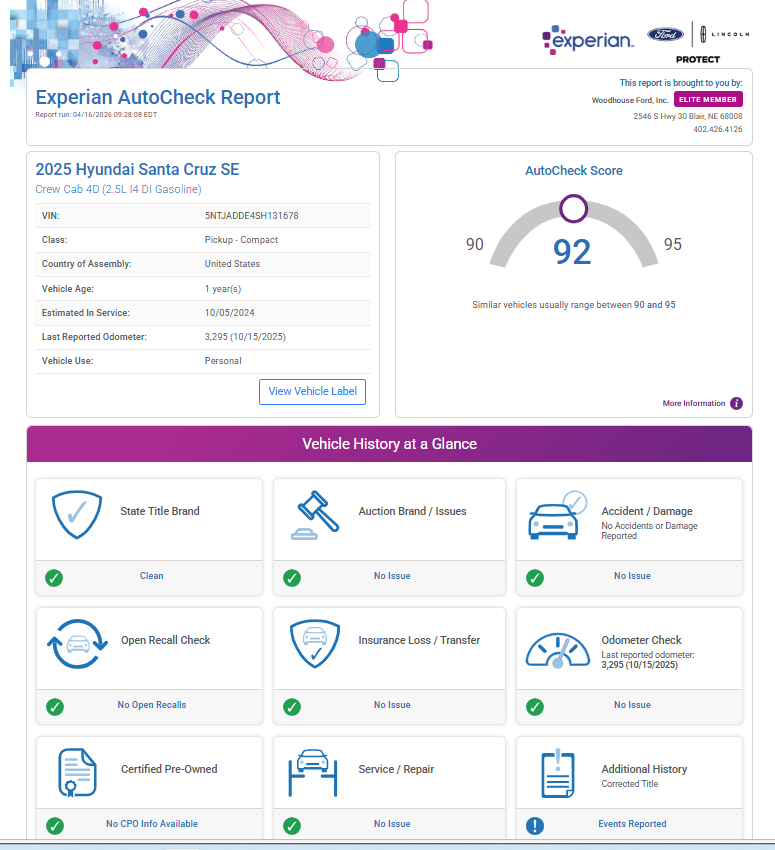
Task: Open the View Vehicle Label button
Action: click(313, 391)
